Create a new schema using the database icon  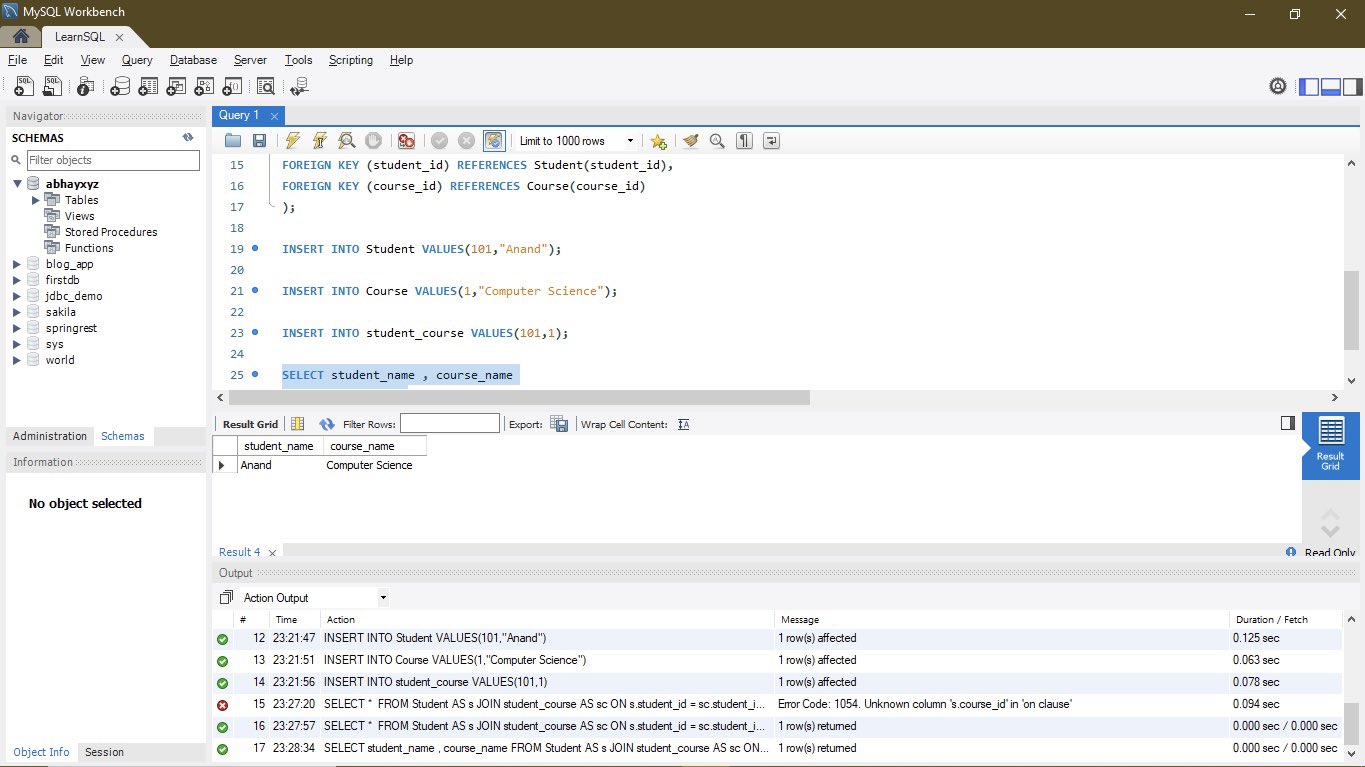(x=120, y=87)
